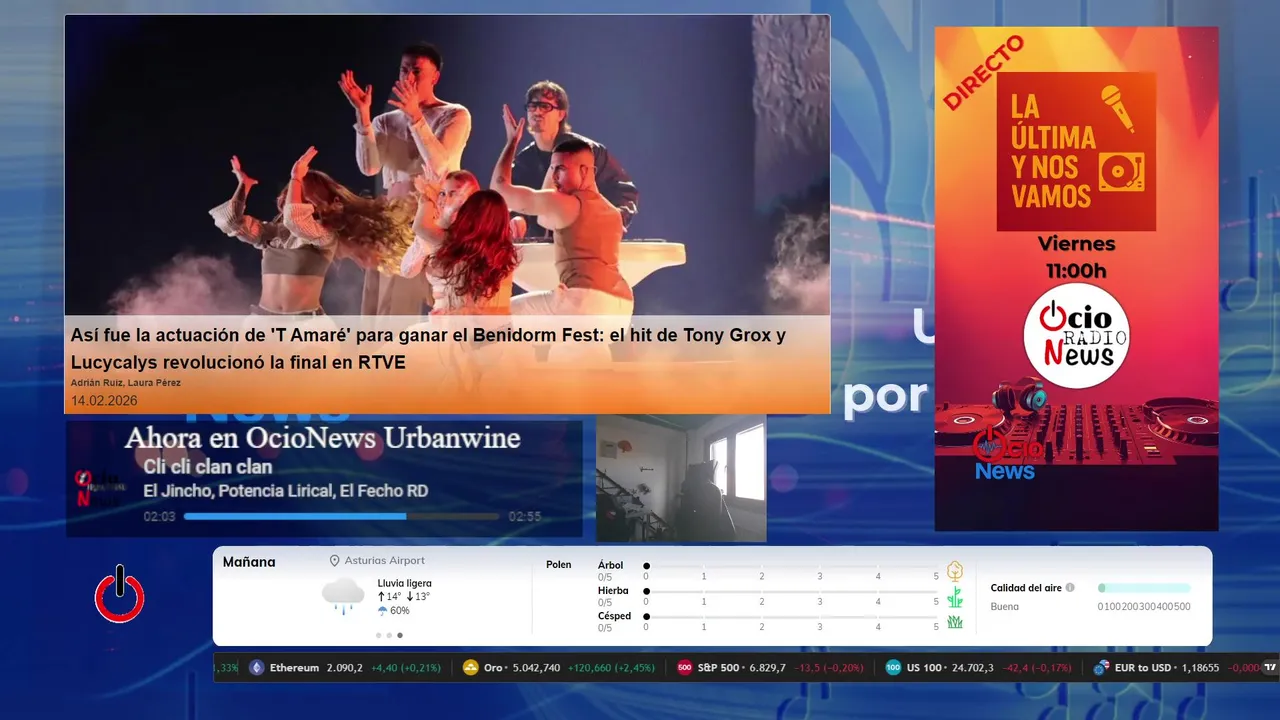This screenshot has height=720, width=1280.
Task: Open the Benidorm Fest headline article
Action: pos(428,348)
